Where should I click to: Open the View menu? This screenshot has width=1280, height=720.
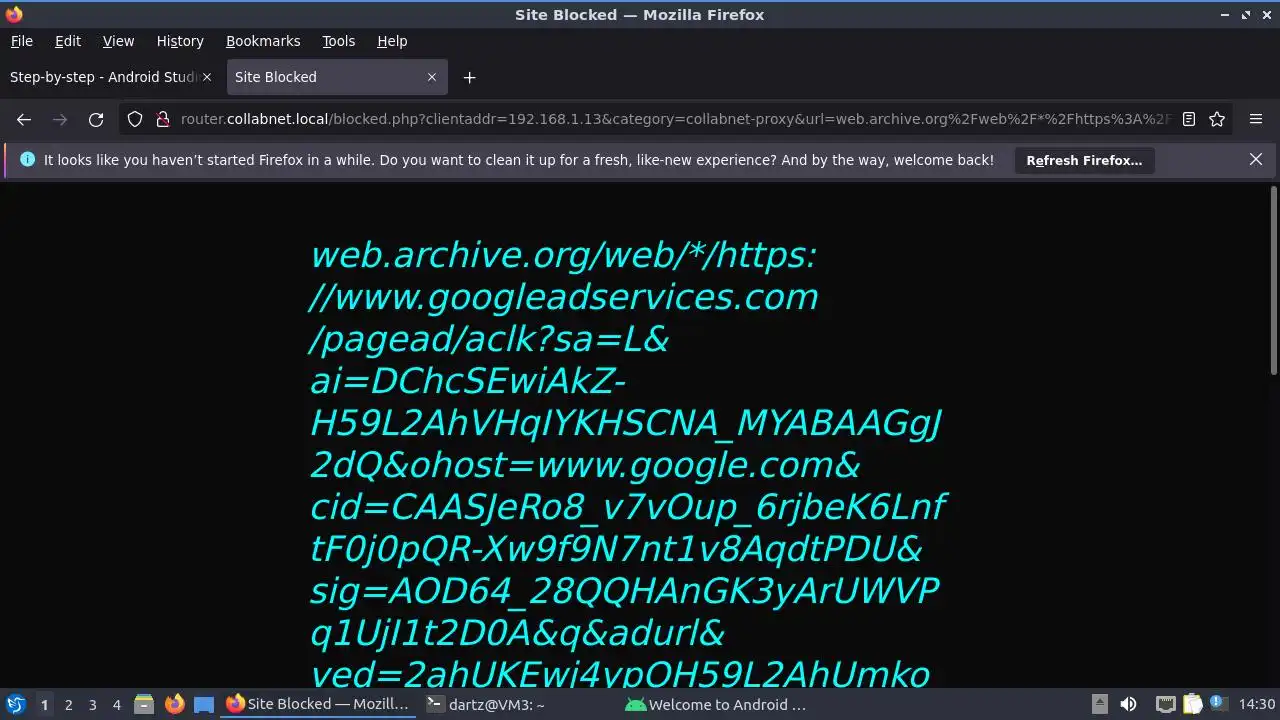click(118, 41)
